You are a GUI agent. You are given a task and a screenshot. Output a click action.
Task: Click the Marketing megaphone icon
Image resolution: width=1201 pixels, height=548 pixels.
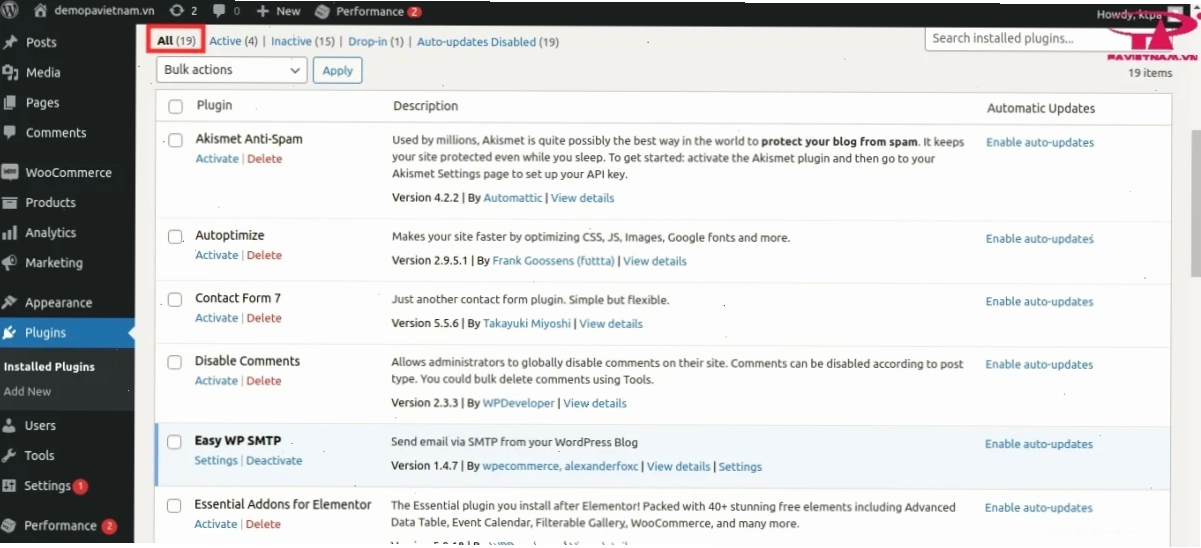(10, 262)
